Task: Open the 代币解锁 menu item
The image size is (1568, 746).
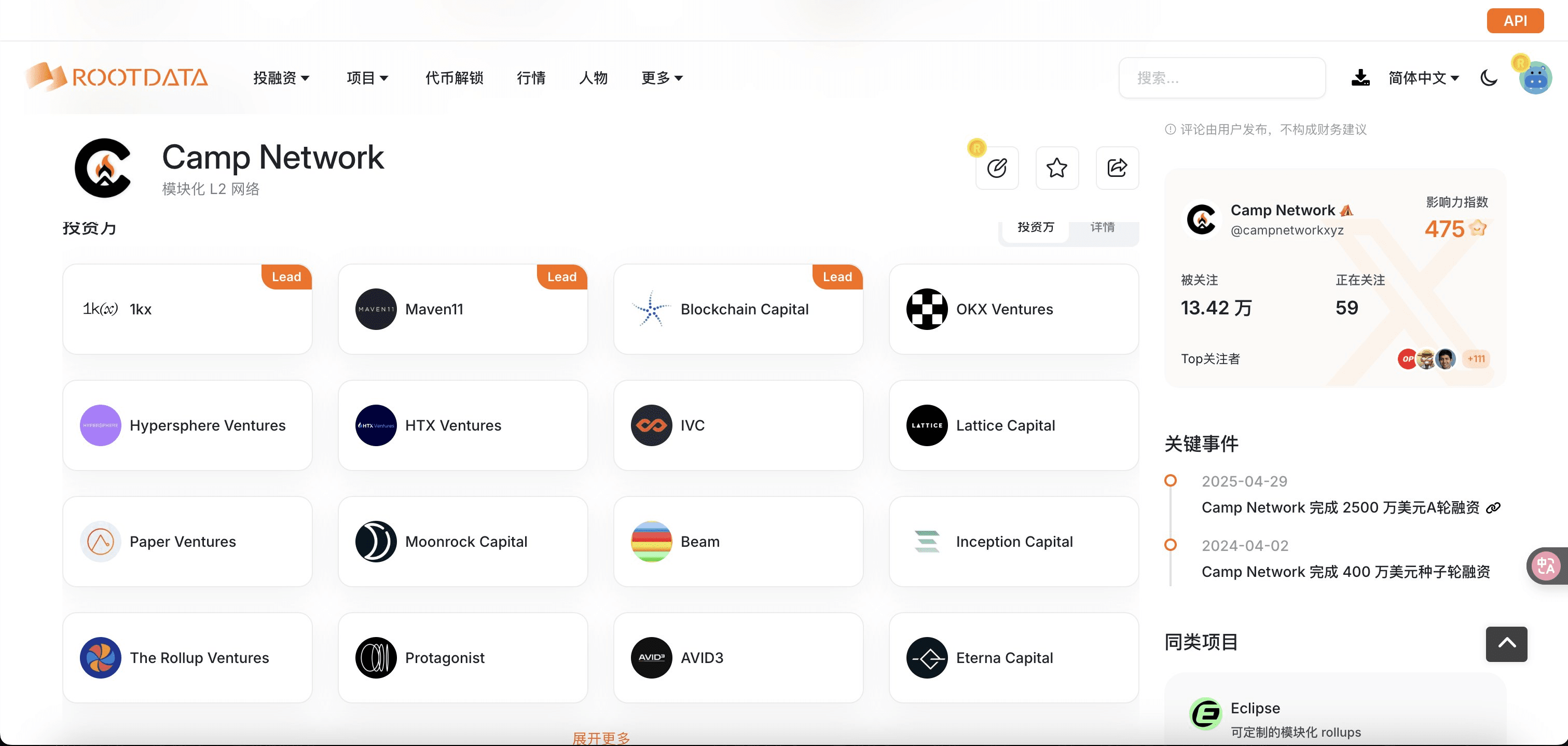Action: 454,78
